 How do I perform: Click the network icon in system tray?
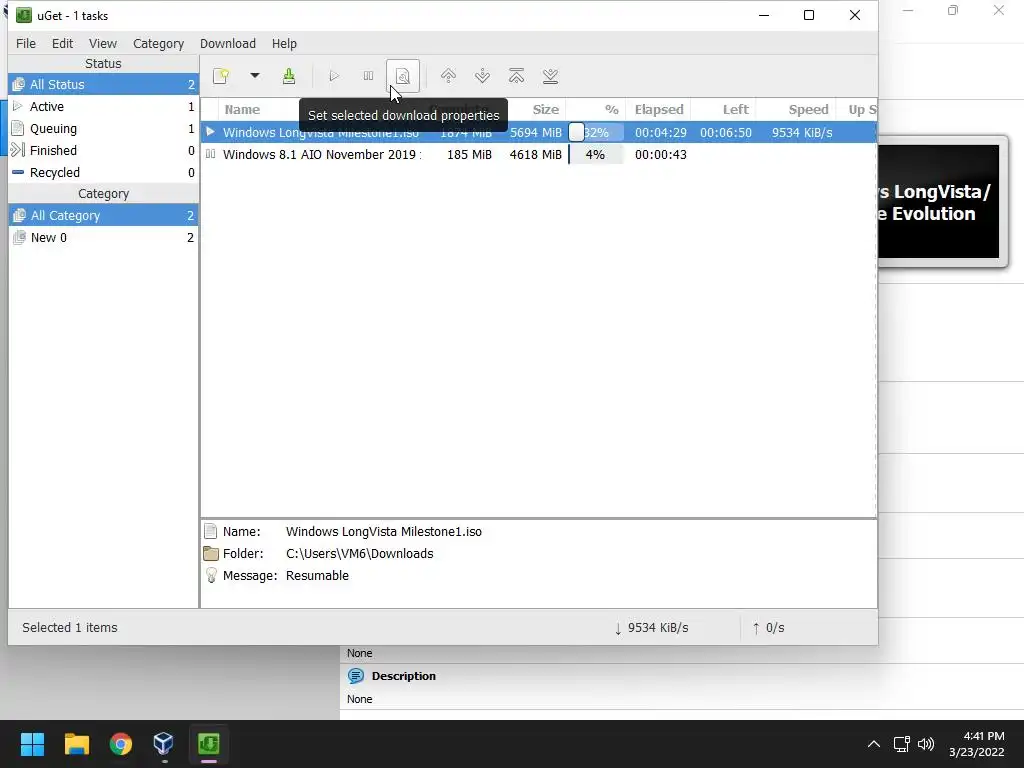pyautogui.click(x=902, y=744)
